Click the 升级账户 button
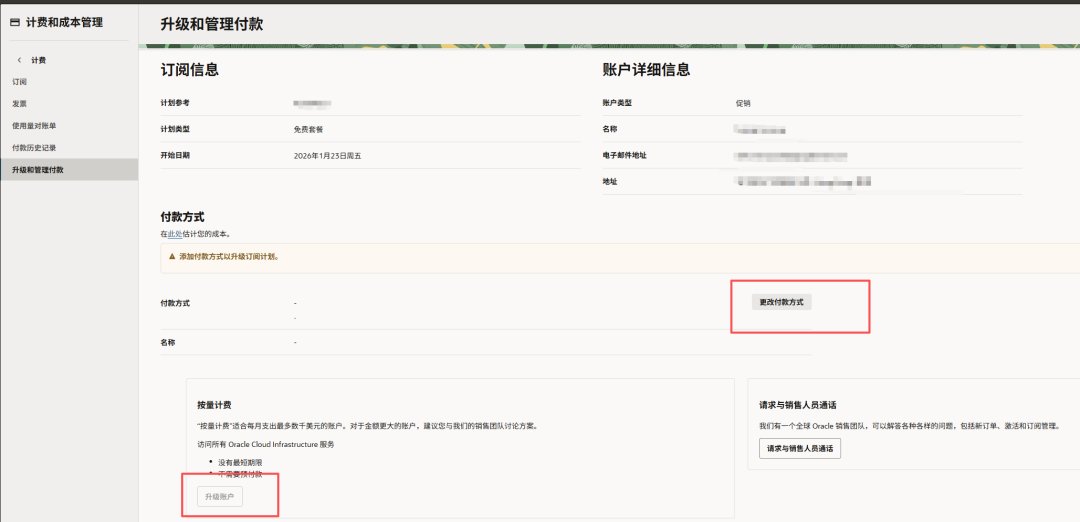1080x522 pixels. pos(220,496)
